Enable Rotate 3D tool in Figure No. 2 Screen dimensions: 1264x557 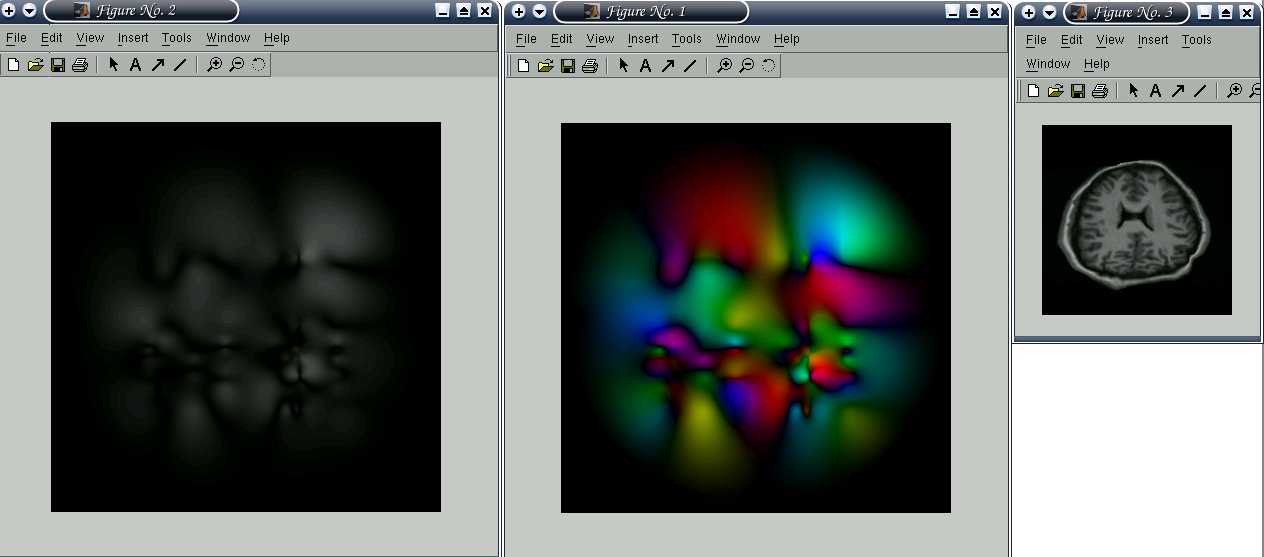[259, 65]
